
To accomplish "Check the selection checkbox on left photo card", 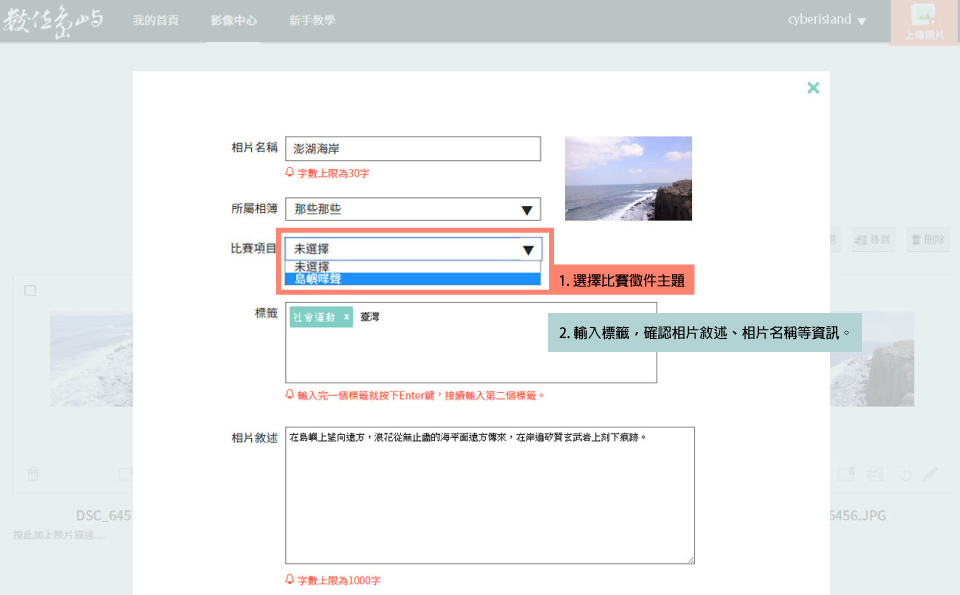I will point(30,291).
